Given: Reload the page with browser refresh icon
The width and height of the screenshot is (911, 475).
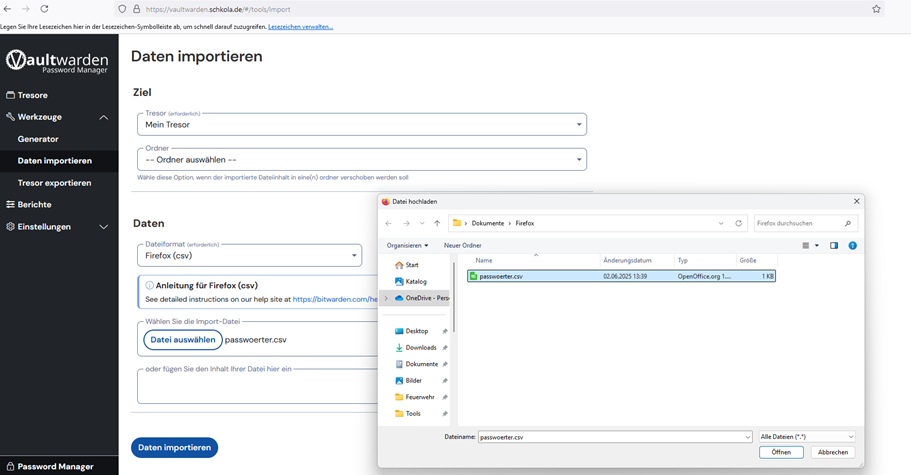Looking at the screenshot, I should [x=44, y=9].
